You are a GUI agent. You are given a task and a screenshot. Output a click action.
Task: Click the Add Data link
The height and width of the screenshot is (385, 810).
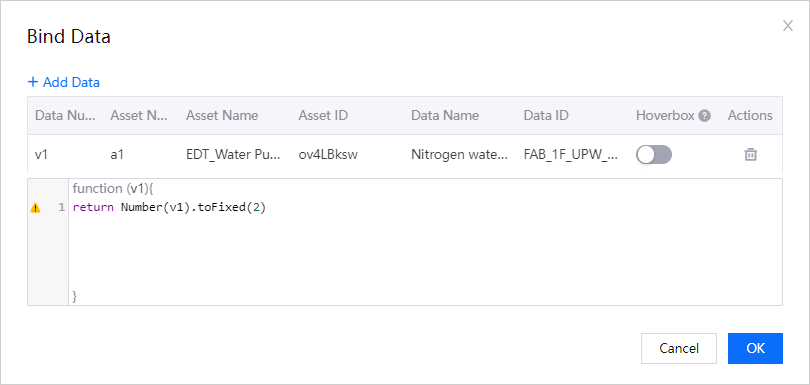[x=64, y=82]
